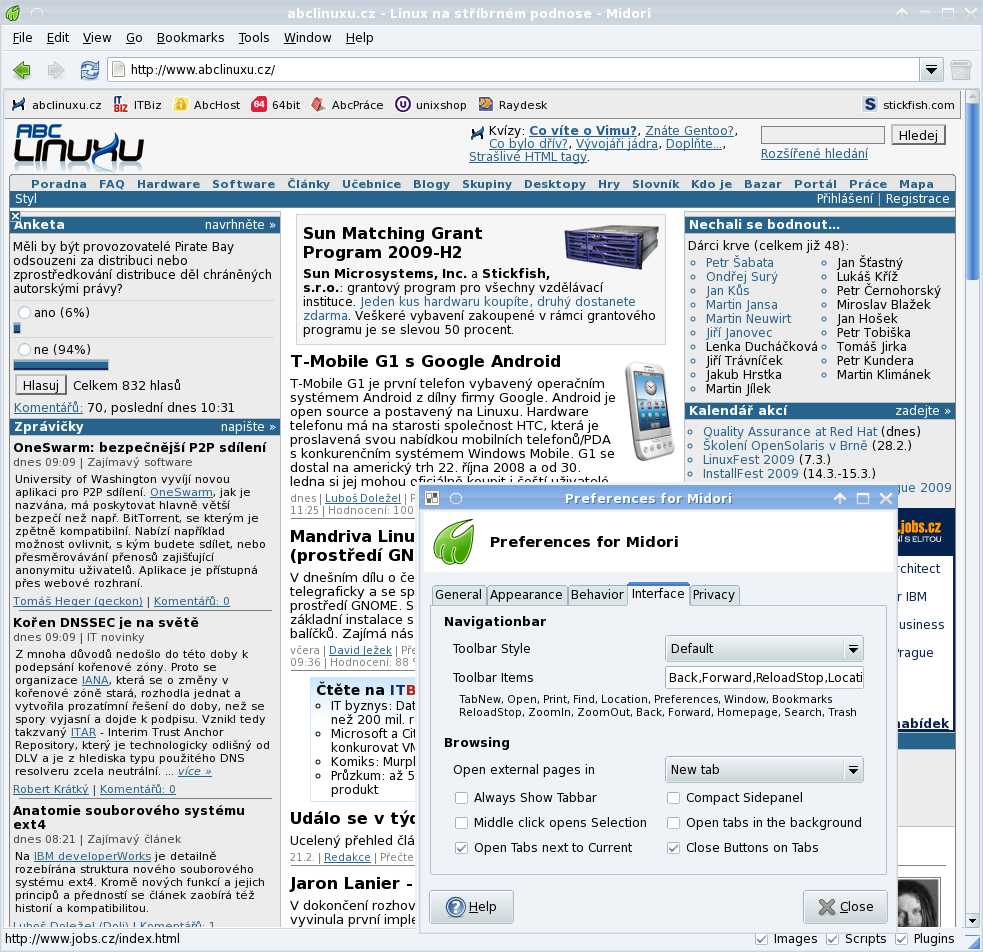Open the abclinuxu.cz bookmark icon
This screenshot has height=952, width=983.
(19, 105)
